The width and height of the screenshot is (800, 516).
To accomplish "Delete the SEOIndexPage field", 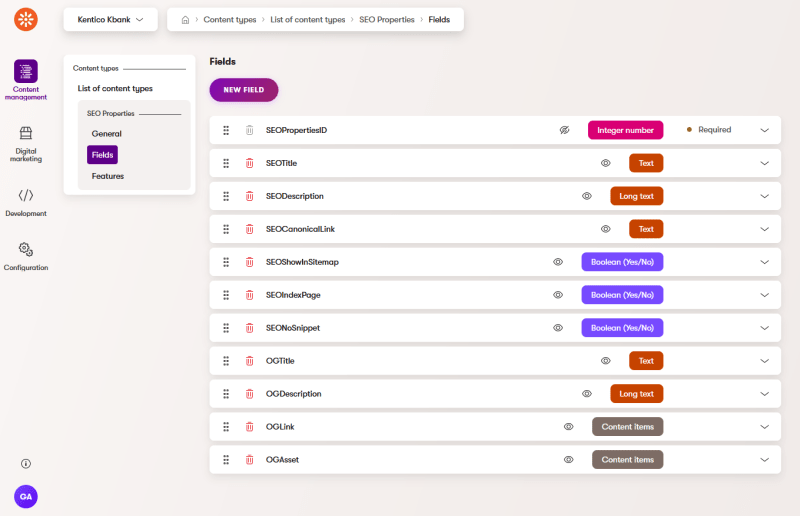I will pos(249,295).
